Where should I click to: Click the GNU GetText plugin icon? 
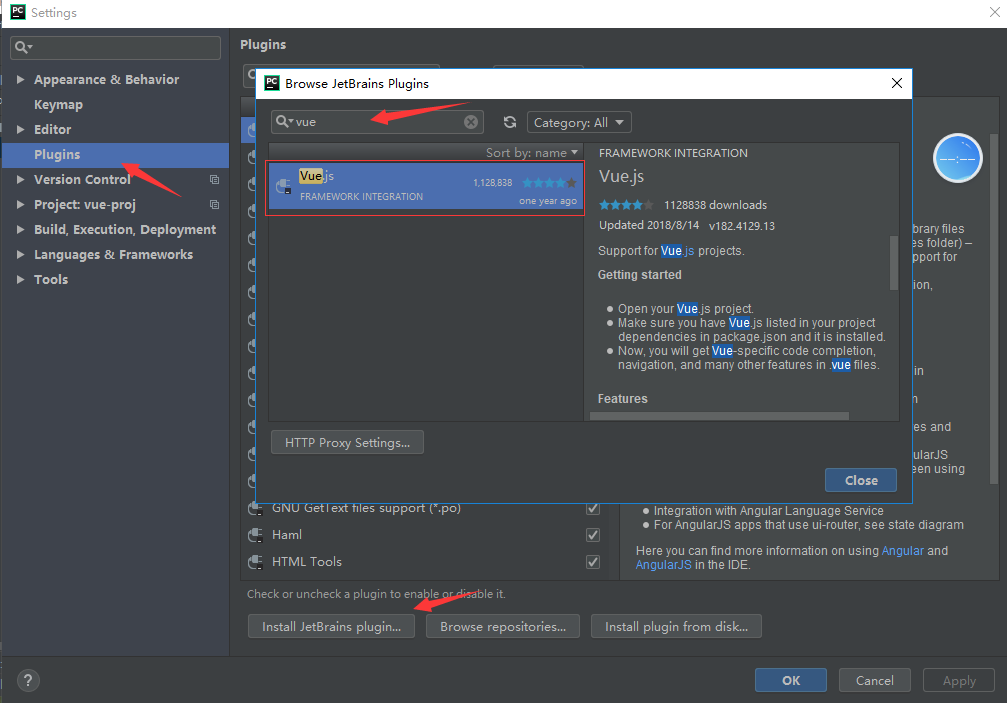pyautogui.click(x=256, y=509)
